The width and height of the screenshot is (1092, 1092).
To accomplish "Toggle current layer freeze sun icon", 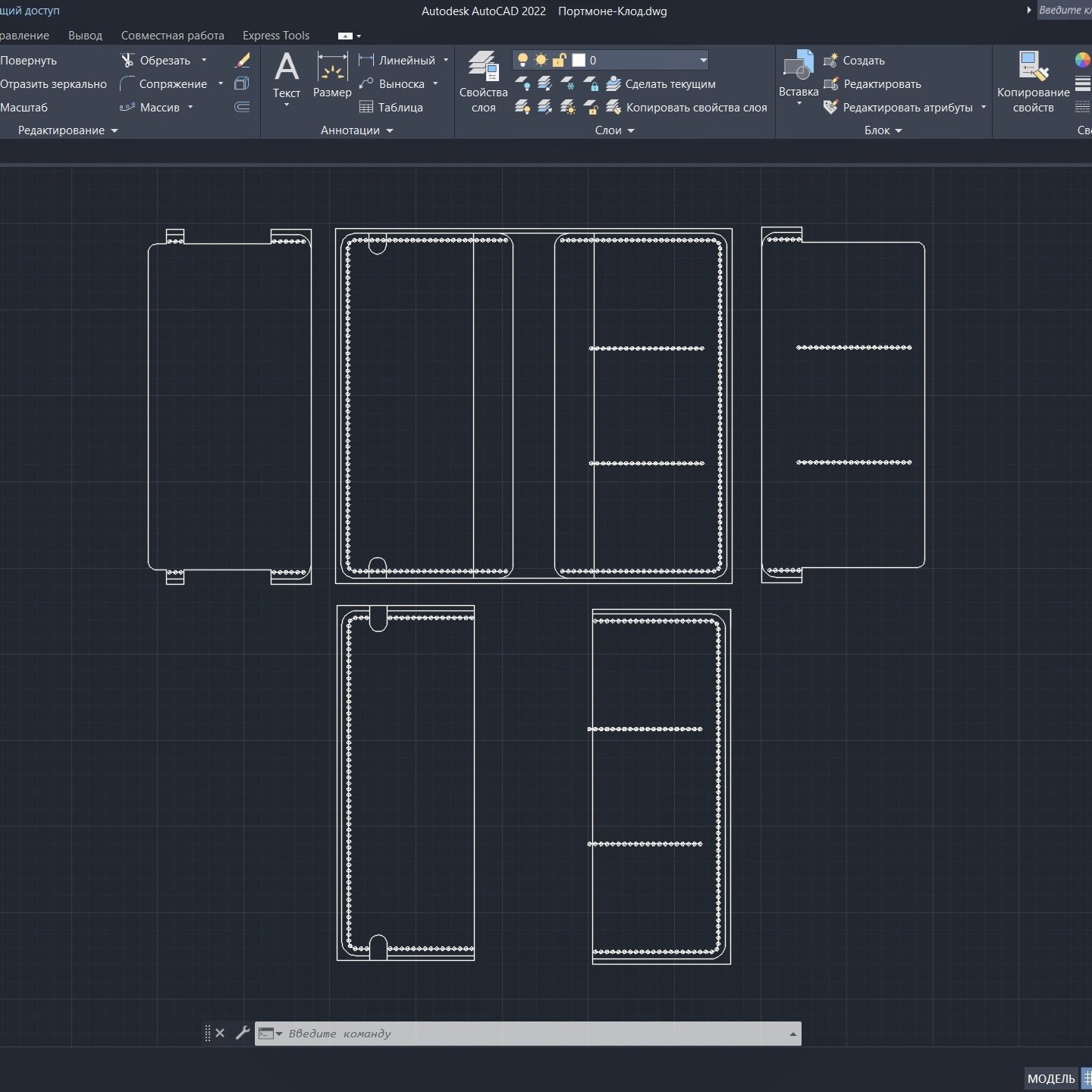I will 541,60.
